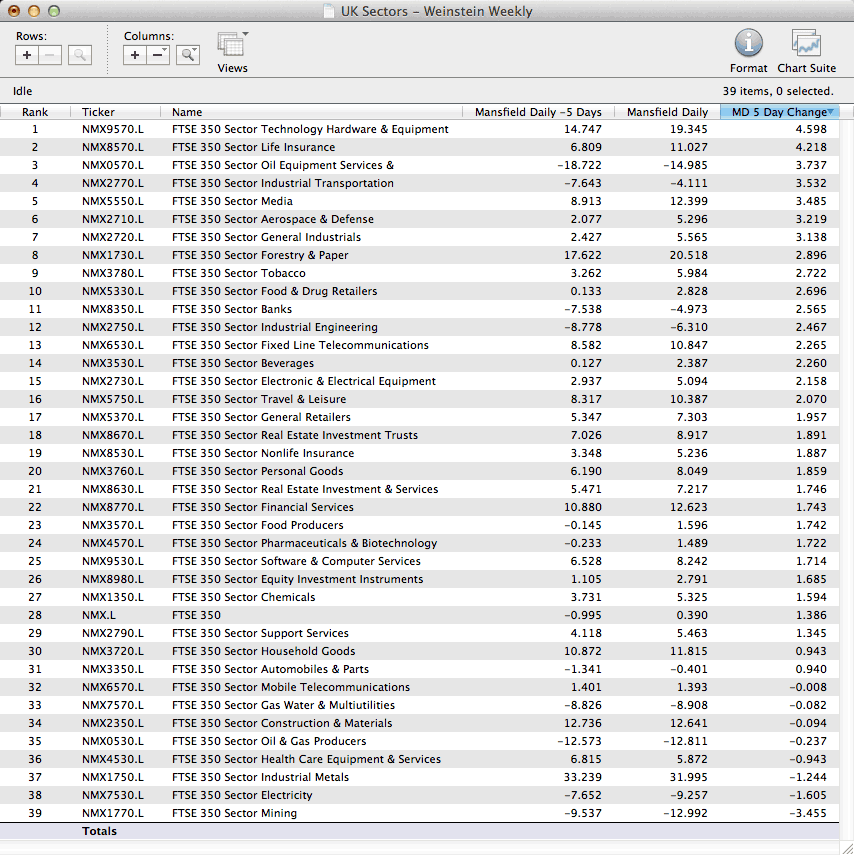This screenshot has height=855, width=854.
Task: Click the remove row minus button
Action: coord(50,56)
